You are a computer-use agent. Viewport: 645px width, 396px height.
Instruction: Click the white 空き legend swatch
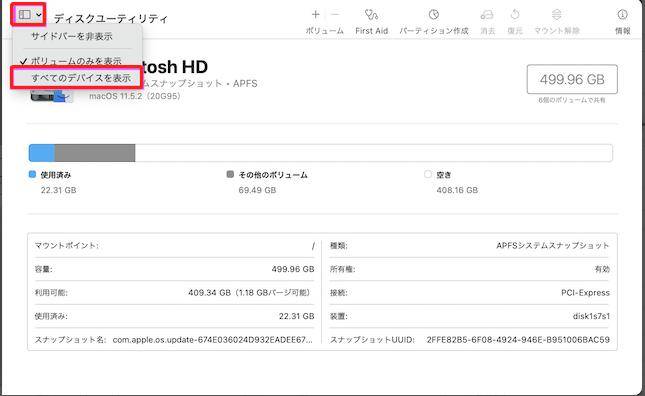pos(428,174)
